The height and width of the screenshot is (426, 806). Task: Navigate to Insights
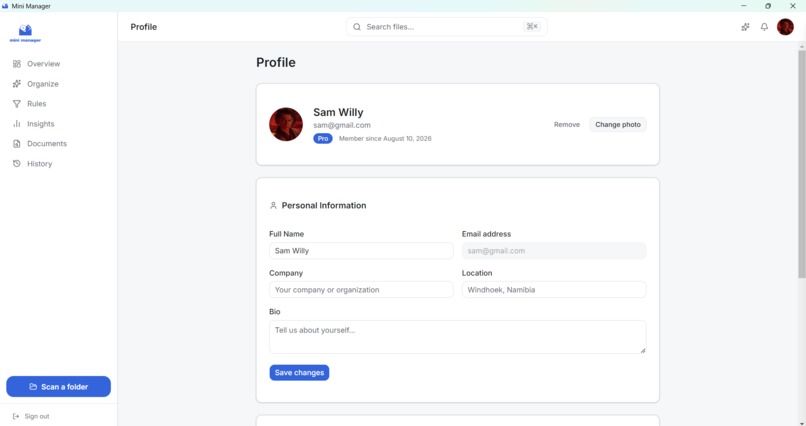click(x=41, y=124)
